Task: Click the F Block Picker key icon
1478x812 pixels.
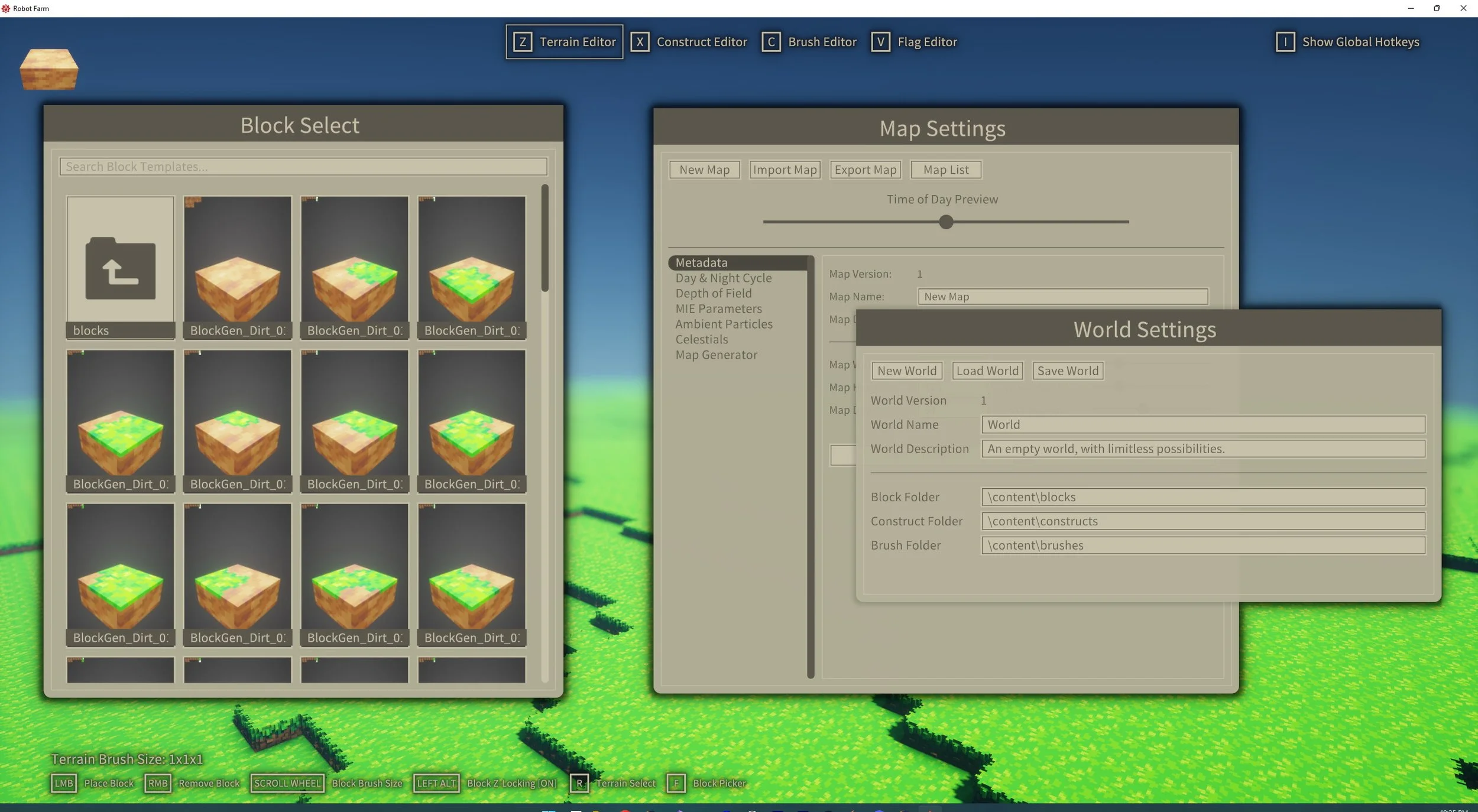Action: pyautogui.click(x=676, y=783)
